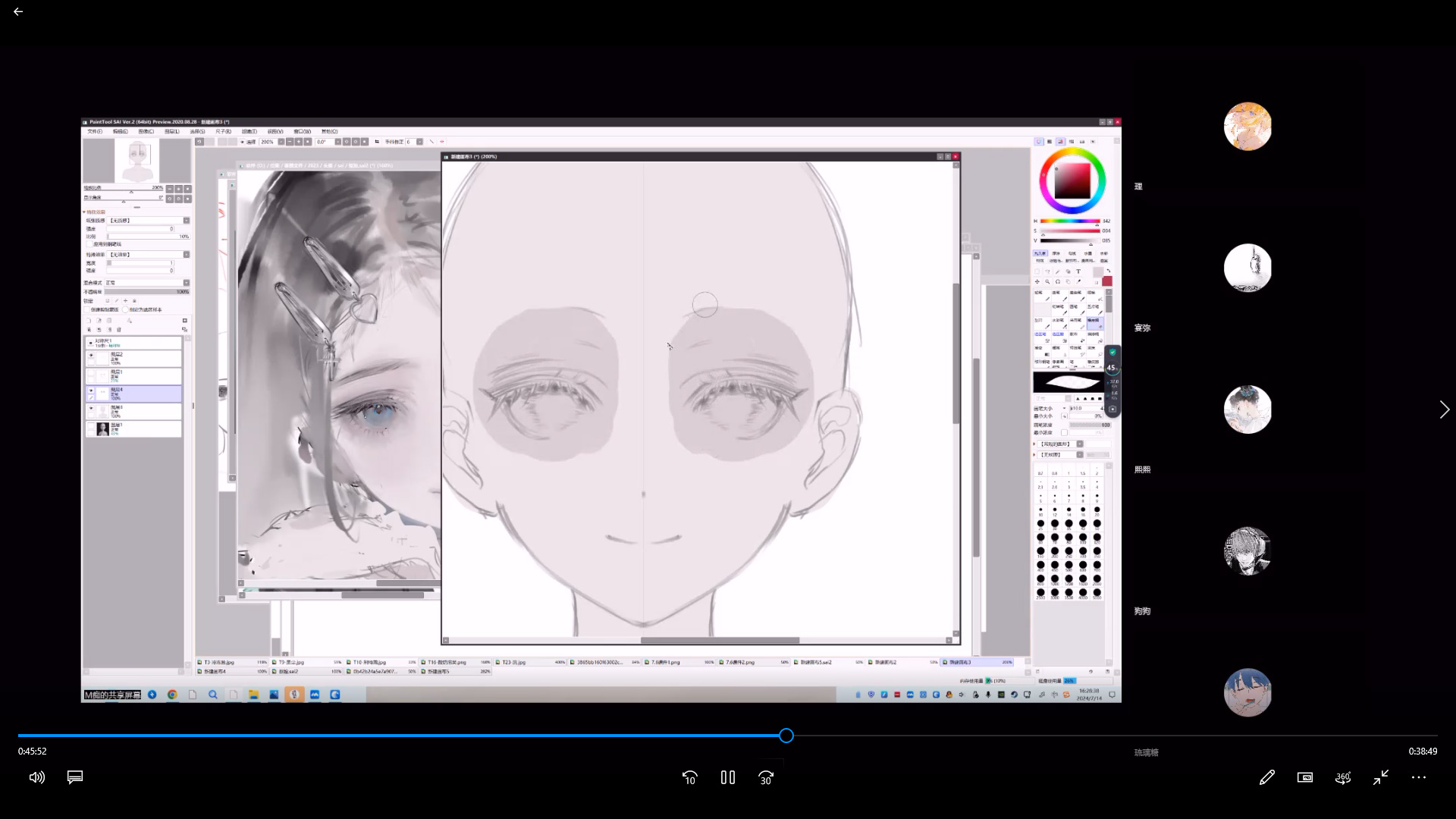Image resolution: width=1456 pixels, height=819 pixels.
Task: Toggle visibility of selected layer 图层4
Action: (91, 391)
